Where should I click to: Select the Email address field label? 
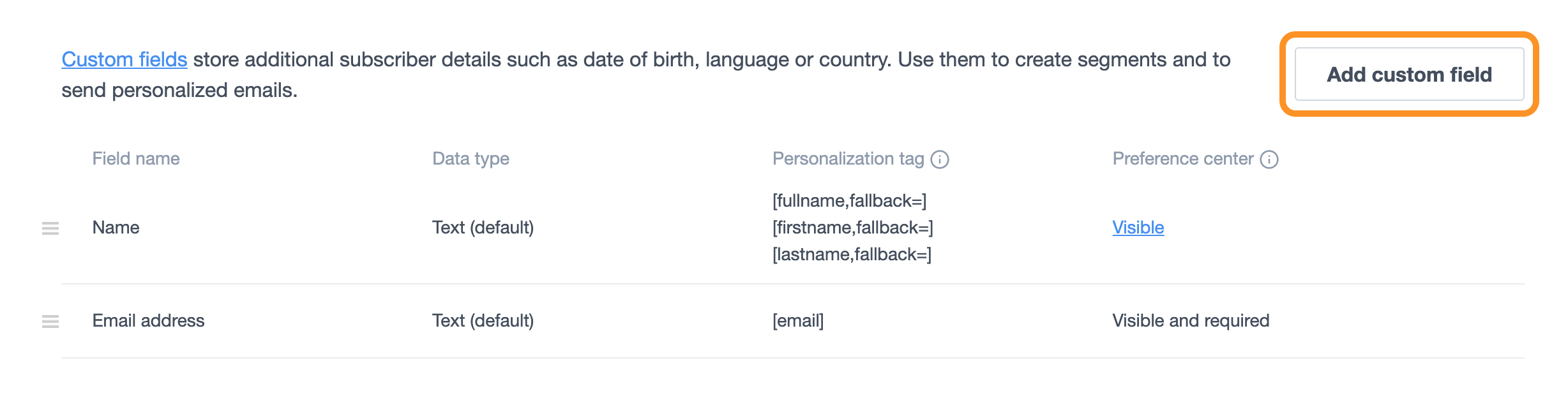coord(148,320)
